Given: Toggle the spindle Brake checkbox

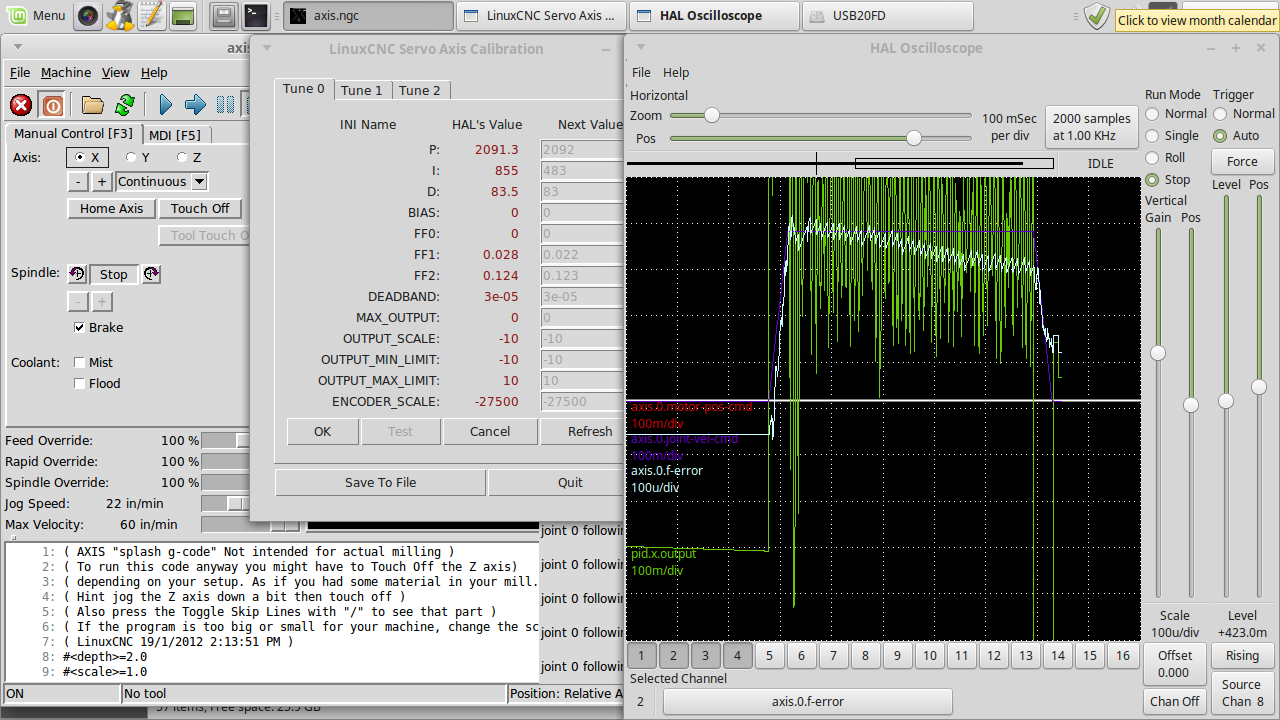Looking at the screenshot, I should [80, 327].
